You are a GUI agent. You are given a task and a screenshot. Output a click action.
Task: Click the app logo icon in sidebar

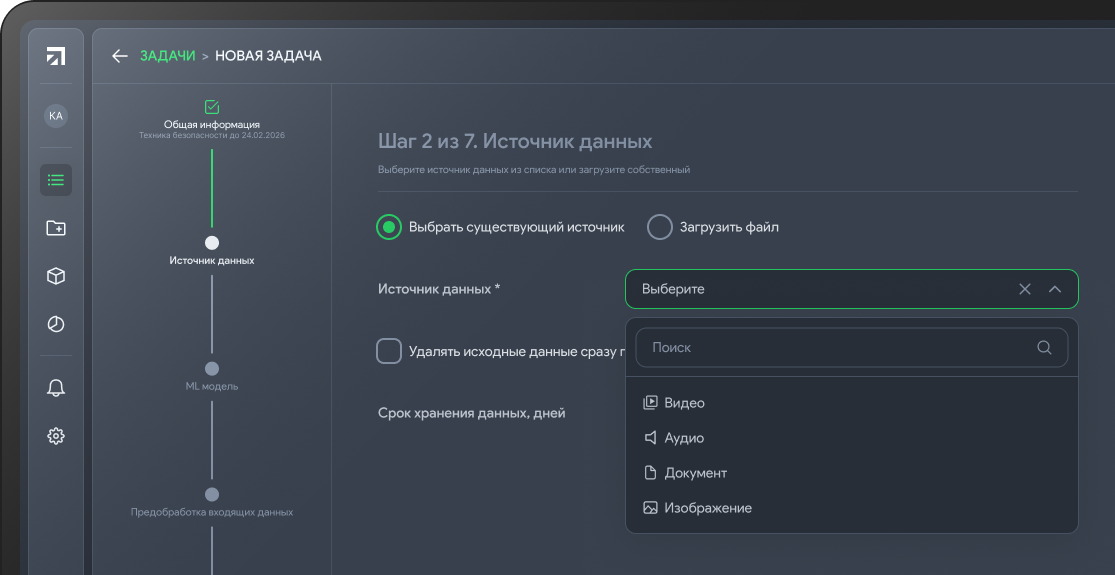click(56, 56)
